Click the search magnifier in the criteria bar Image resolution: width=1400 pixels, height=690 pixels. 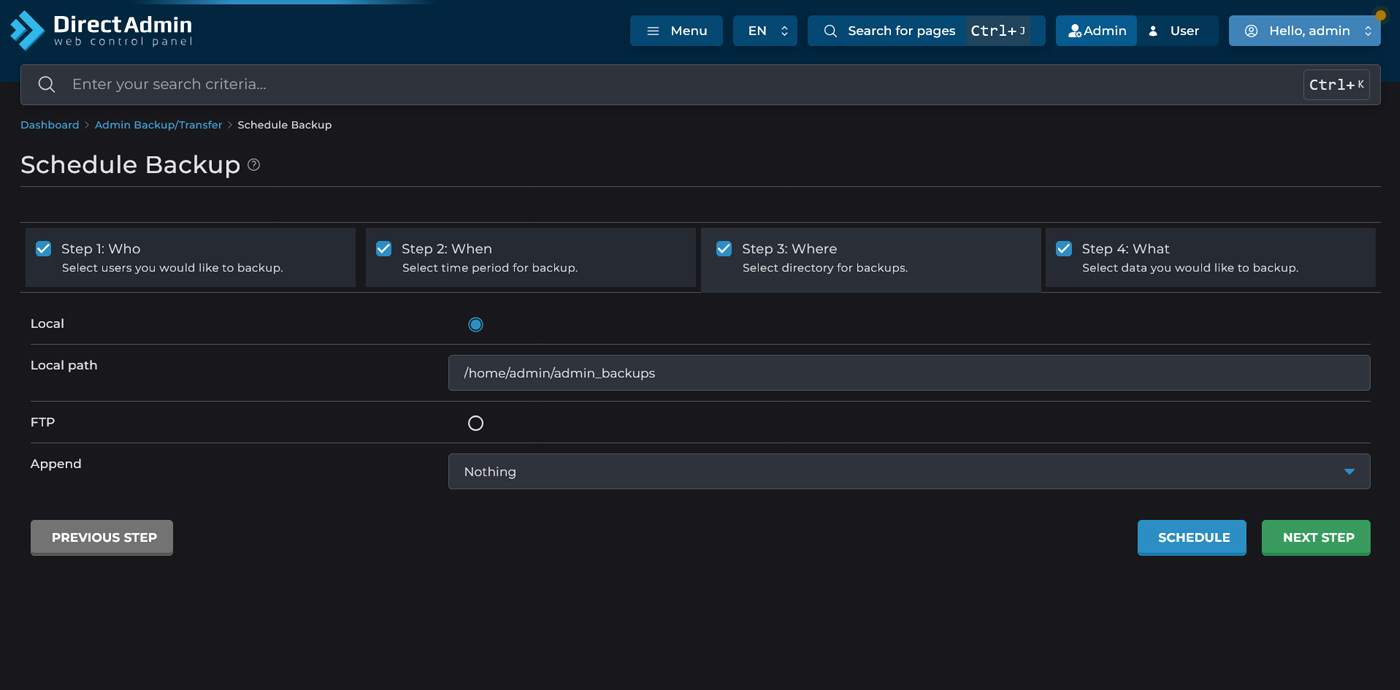pyautogui.click(x=46, y=84)
